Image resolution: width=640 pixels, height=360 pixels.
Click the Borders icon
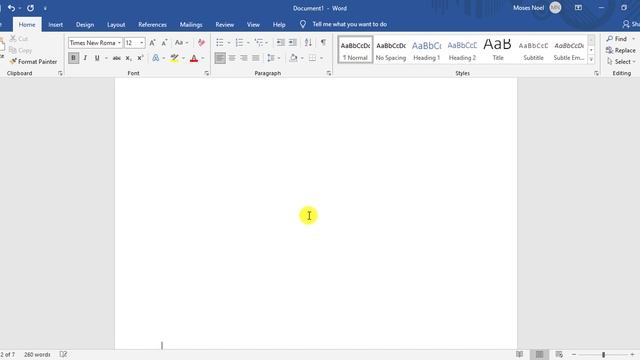pyautogui.click(x=312, y=58)
